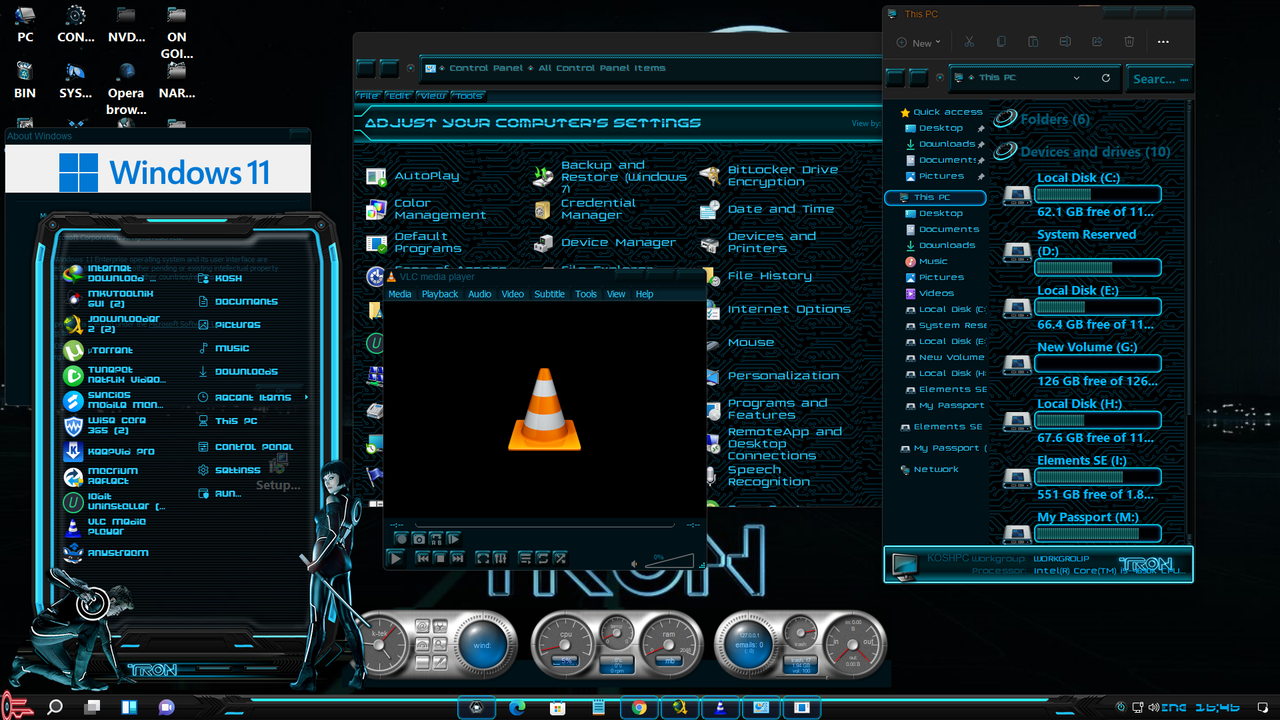
Task: Open VLC Media menu
Action: coord(400,294)
